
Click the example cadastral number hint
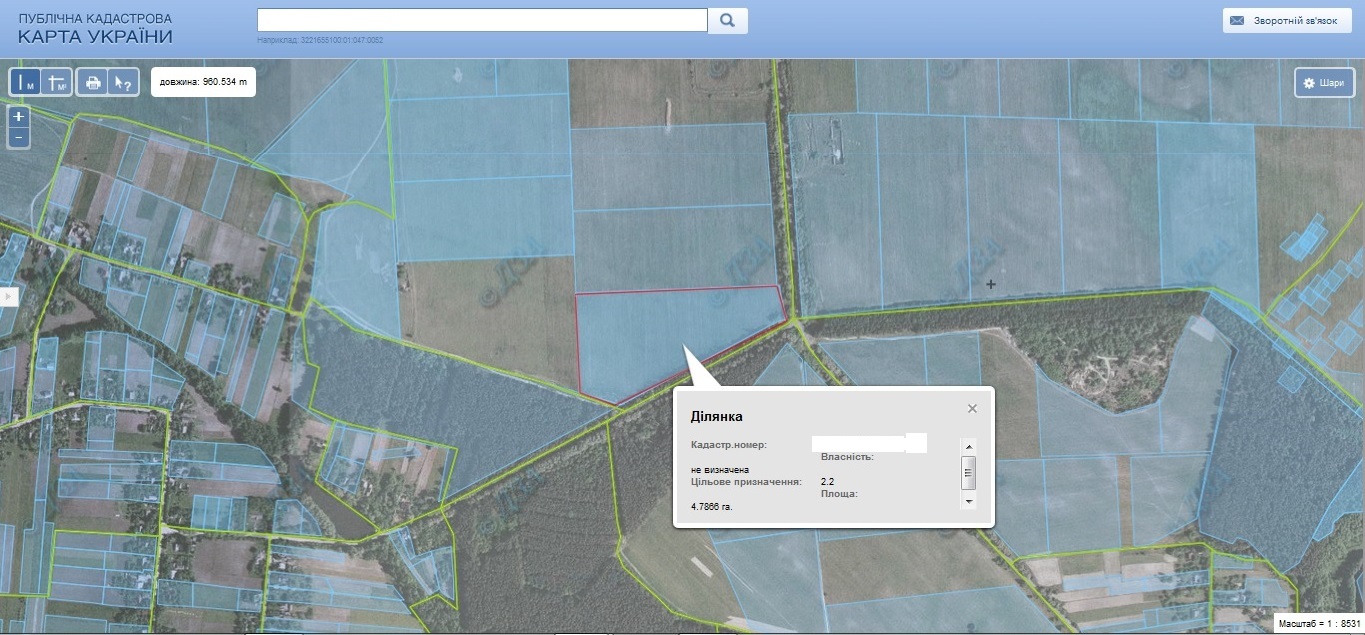[x=320, y=41]
